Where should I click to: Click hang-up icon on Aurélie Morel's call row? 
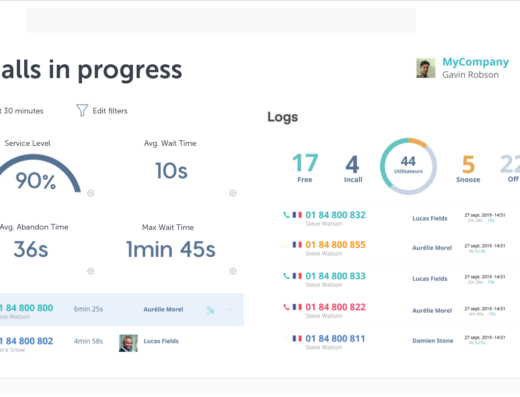(x=230, y=310)
